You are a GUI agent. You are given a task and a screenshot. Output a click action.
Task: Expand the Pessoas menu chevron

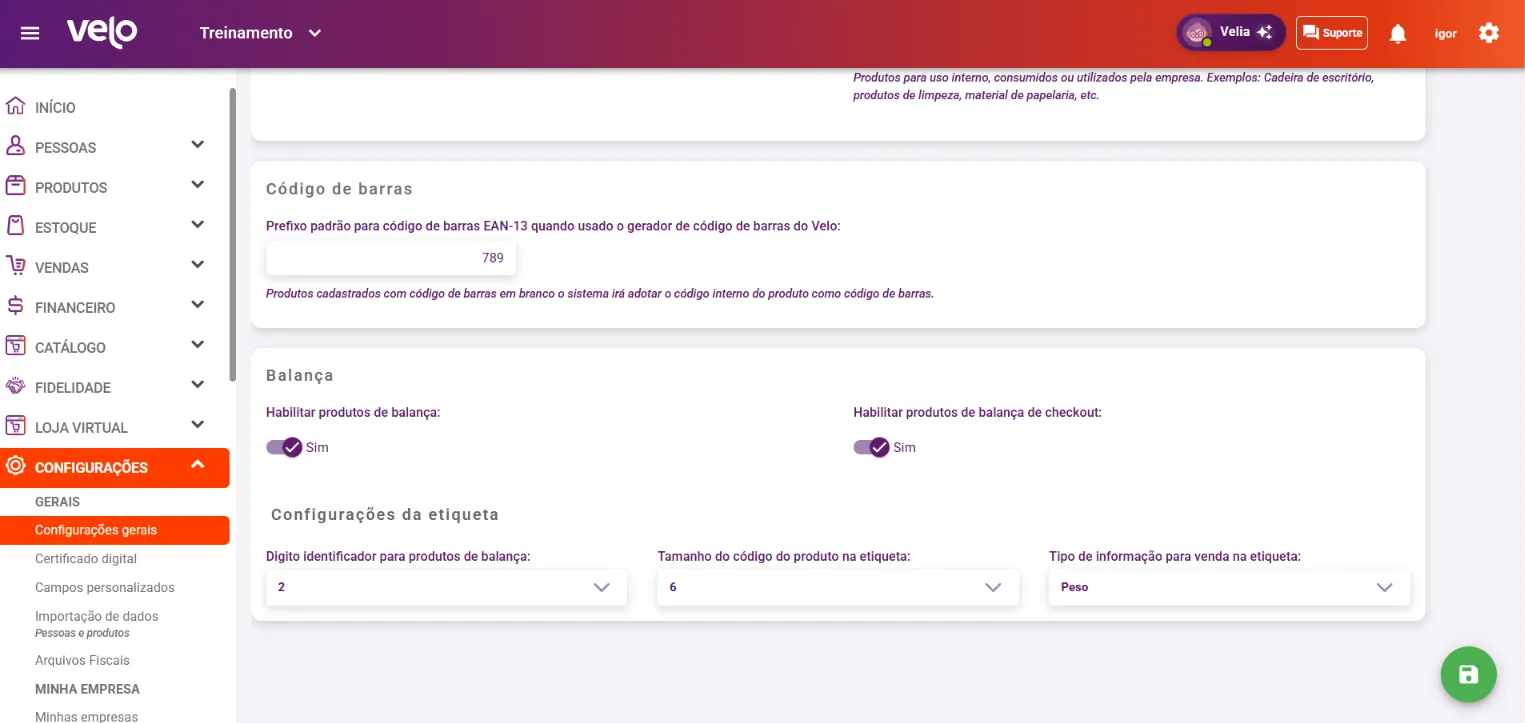[198, 145]
